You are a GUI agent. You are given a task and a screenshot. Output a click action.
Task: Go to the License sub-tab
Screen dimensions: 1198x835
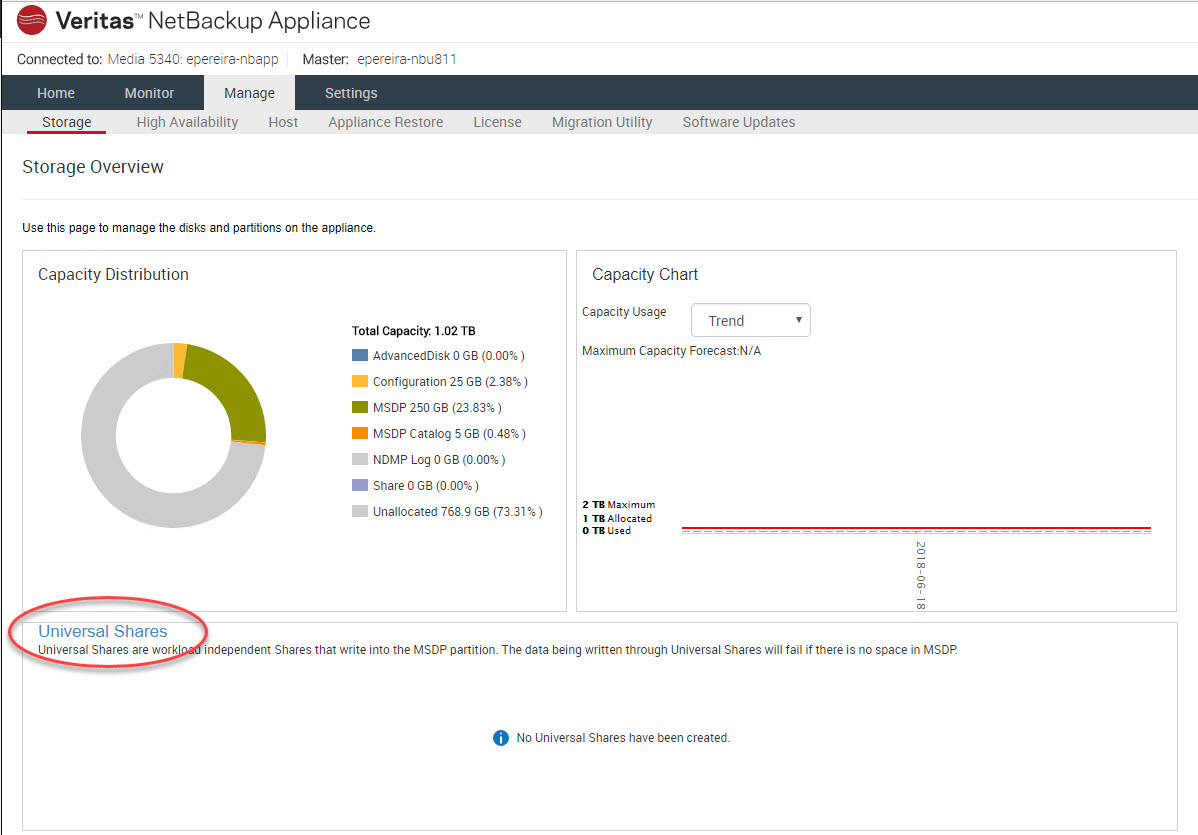[497, 122]
